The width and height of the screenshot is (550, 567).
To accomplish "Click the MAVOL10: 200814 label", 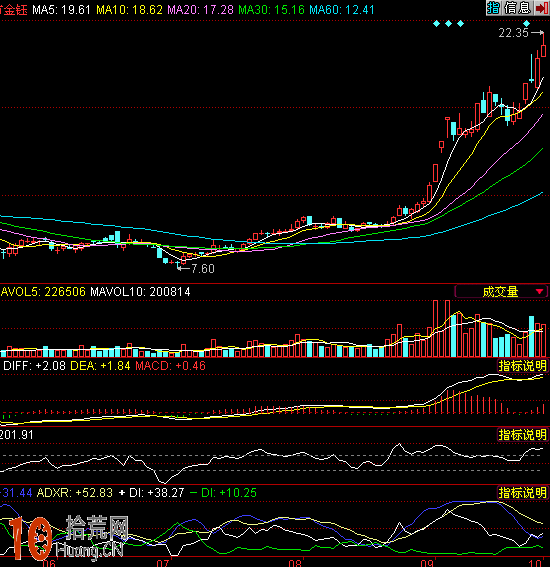I will click(x=140, y=291).
